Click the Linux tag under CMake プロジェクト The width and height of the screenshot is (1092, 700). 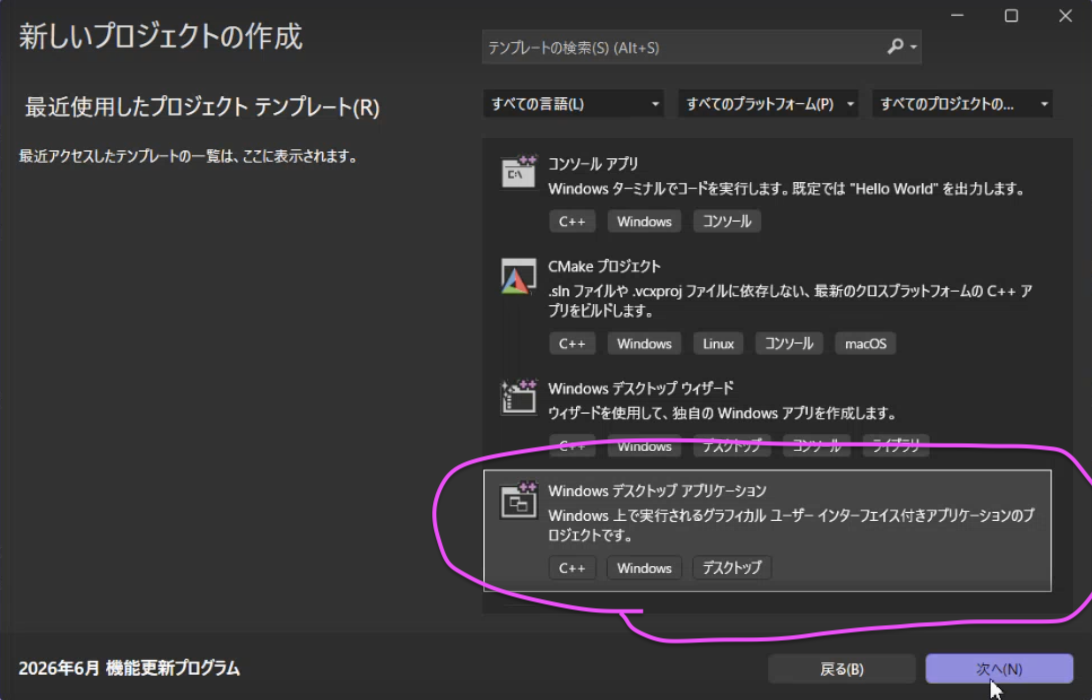coord(718,343)
